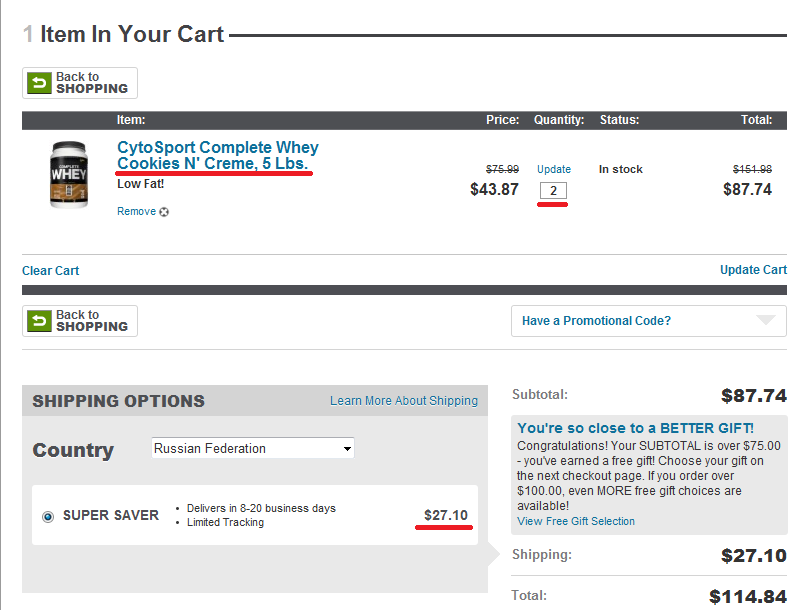
Task: View Free Gift Selection link
Action: pos(576,521)
